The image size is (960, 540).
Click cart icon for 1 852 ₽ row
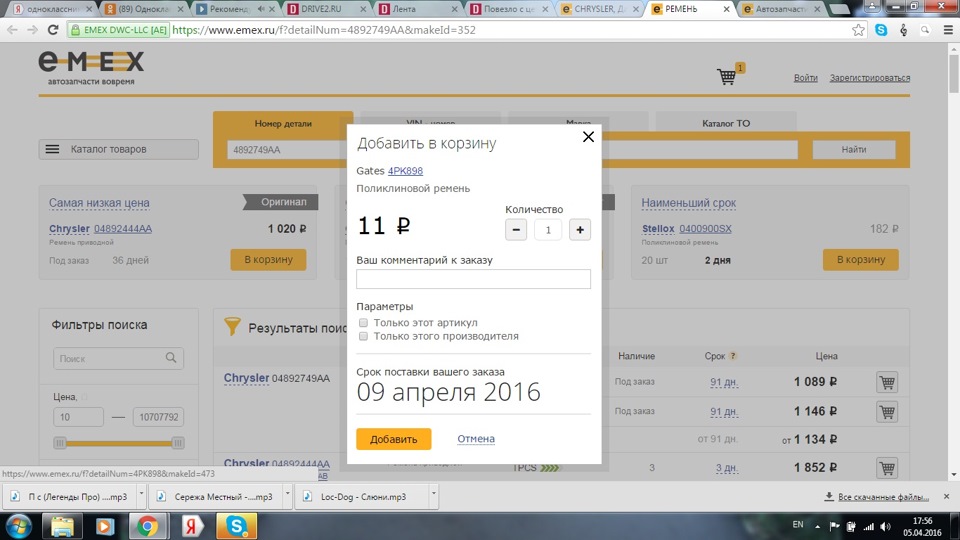coord(887,468)
